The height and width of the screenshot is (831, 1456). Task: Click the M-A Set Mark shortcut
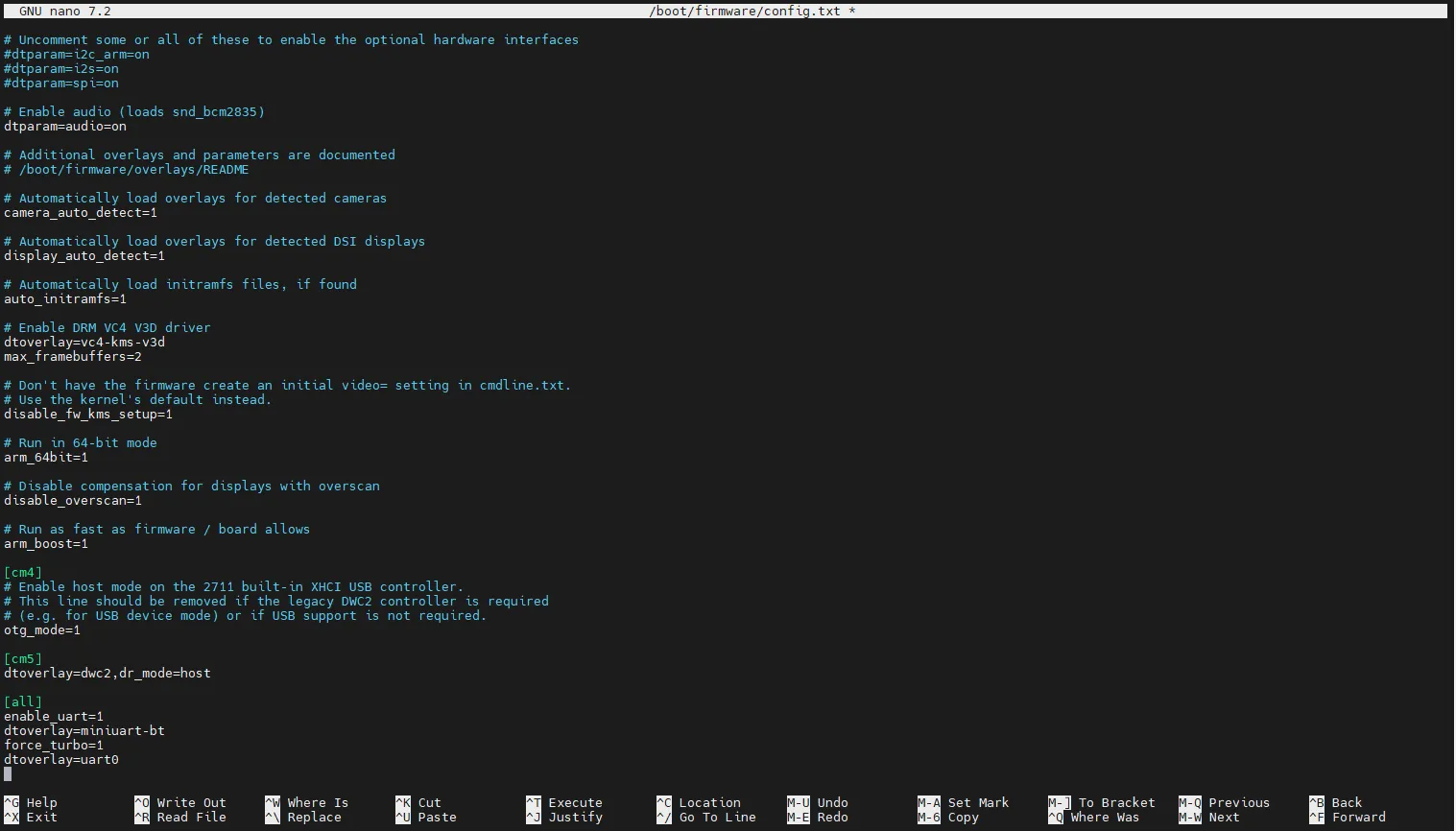(964, 803)
